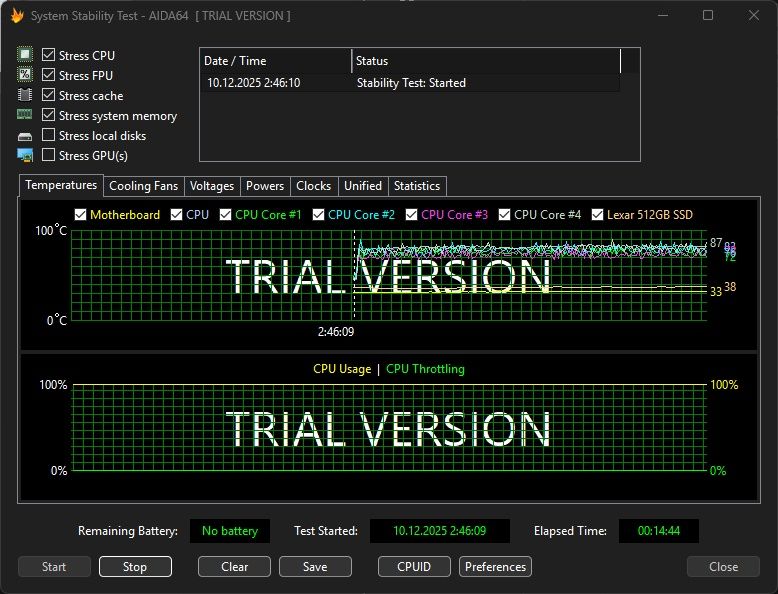Stop the stability test
Screen dimensions: 778x594
[x=135, y=567]
